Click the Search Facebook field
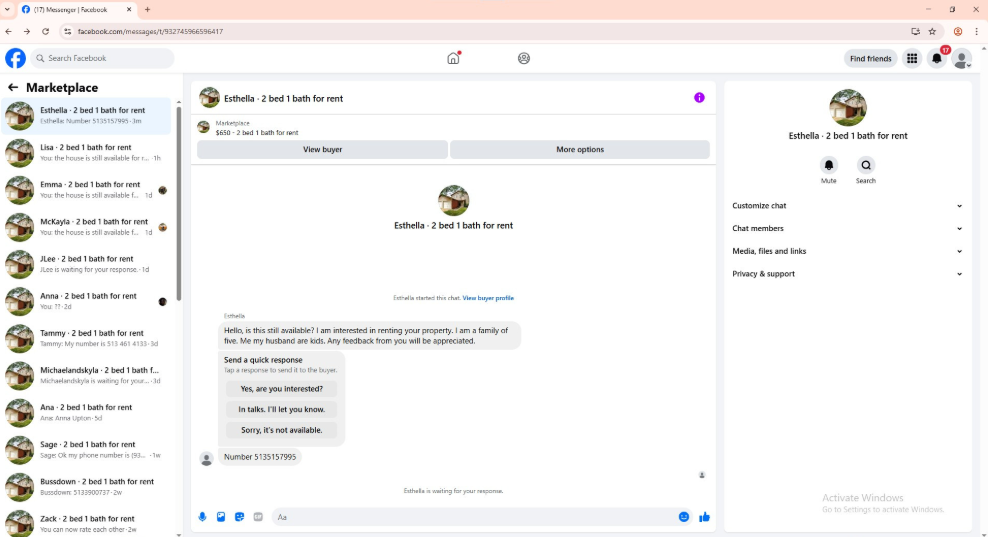Screen dimensions: 988x537 coord(102,58)
